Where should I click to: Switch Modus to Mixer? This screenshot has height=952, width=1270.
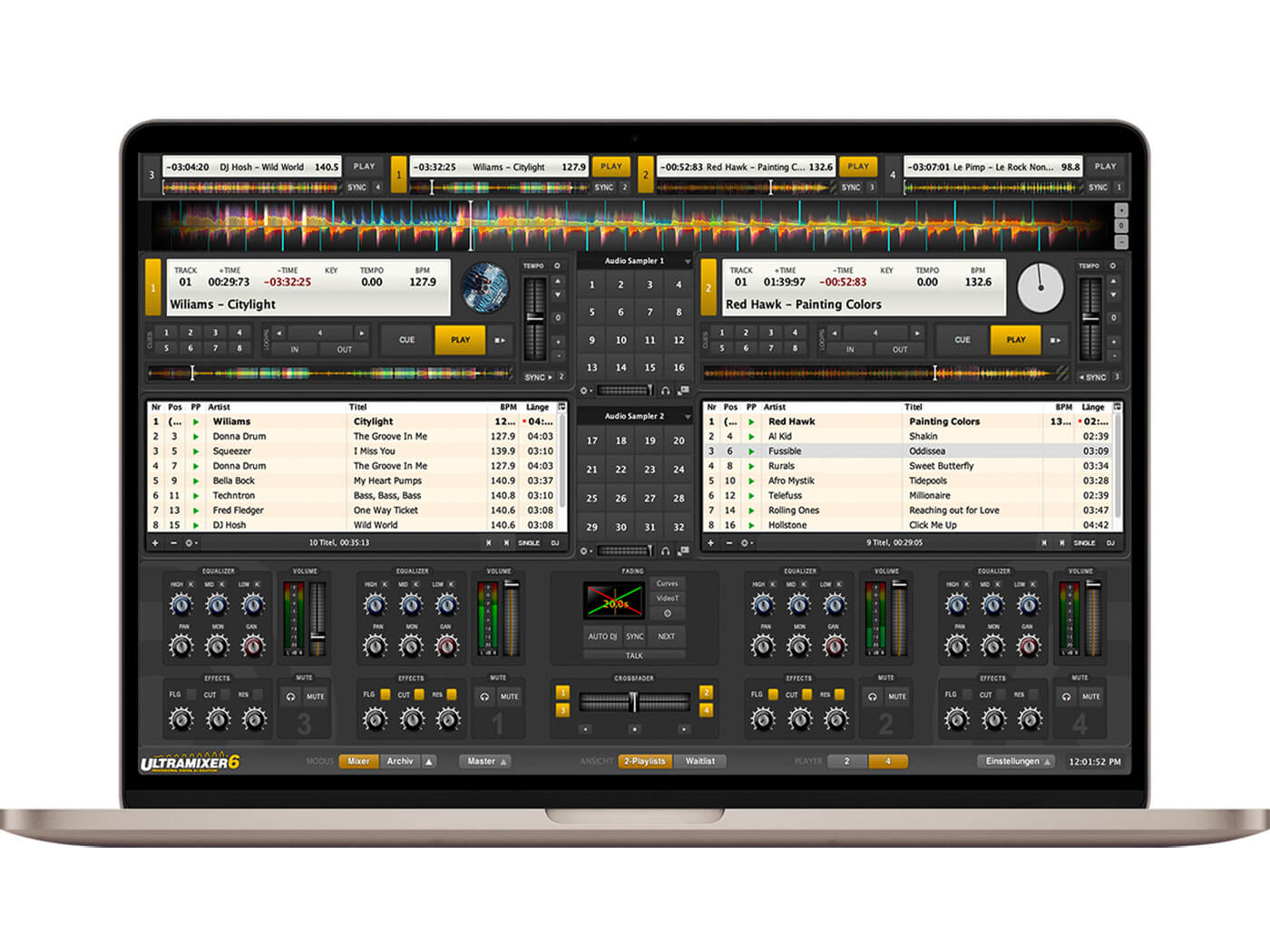pos(358,762)
